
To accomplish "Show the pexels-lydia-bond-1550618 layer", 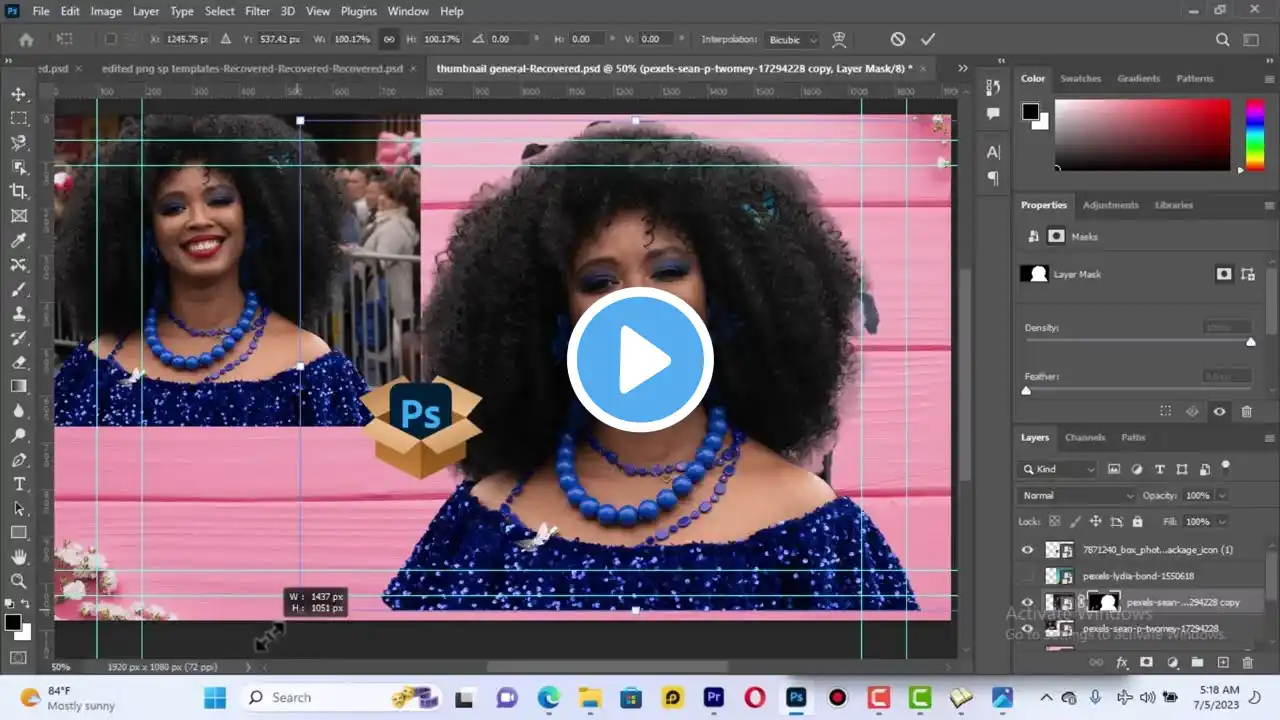I will coord(1027,576).
